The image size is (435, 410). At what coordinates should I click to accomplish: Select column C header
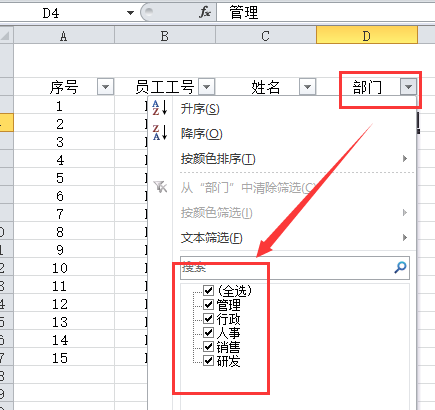tap(265, 36)
